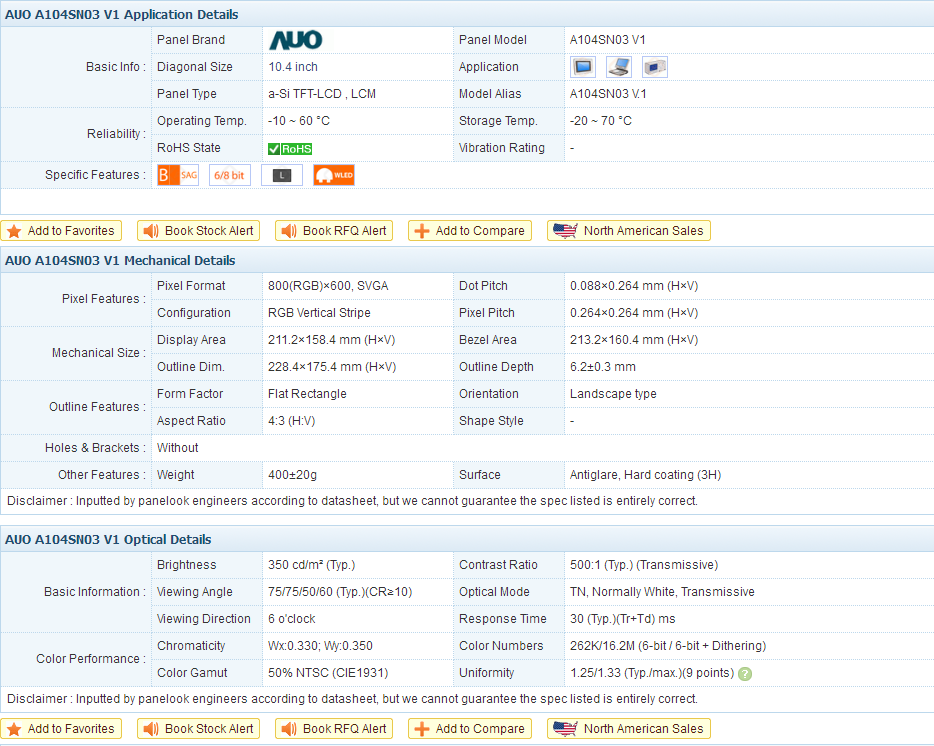934x746 pixels.
Task: Click the panel model value A104SN03 V1
Action: pyautogui.click(x=608, y=40)
